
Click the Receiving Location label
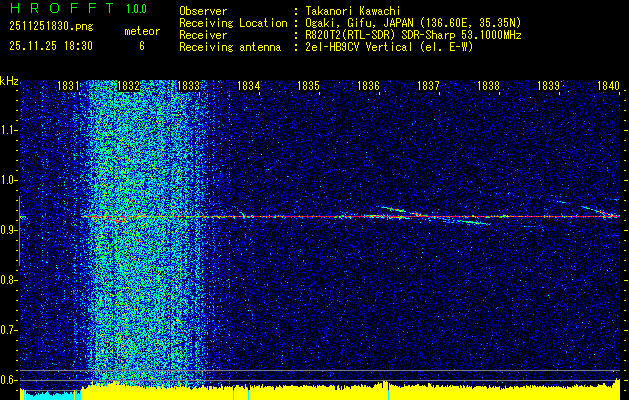(x=233, y=23)
